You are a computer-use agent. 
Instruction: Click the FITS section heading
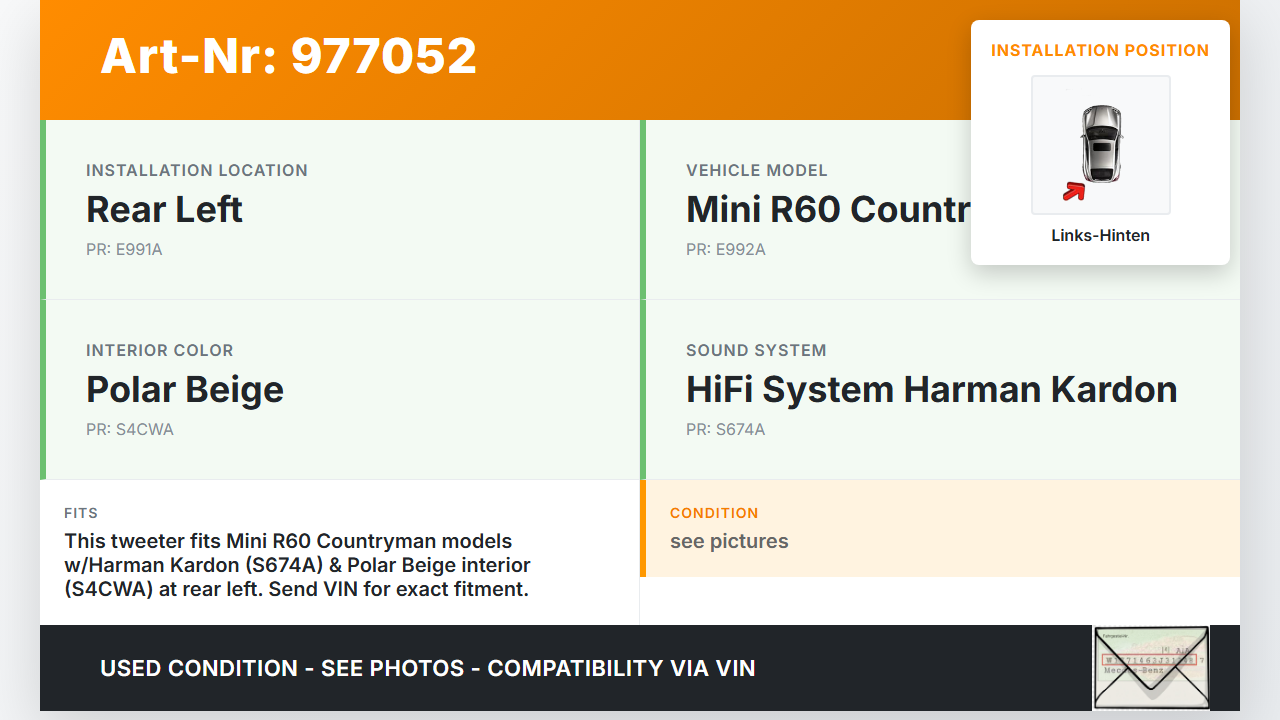[81, 513]
